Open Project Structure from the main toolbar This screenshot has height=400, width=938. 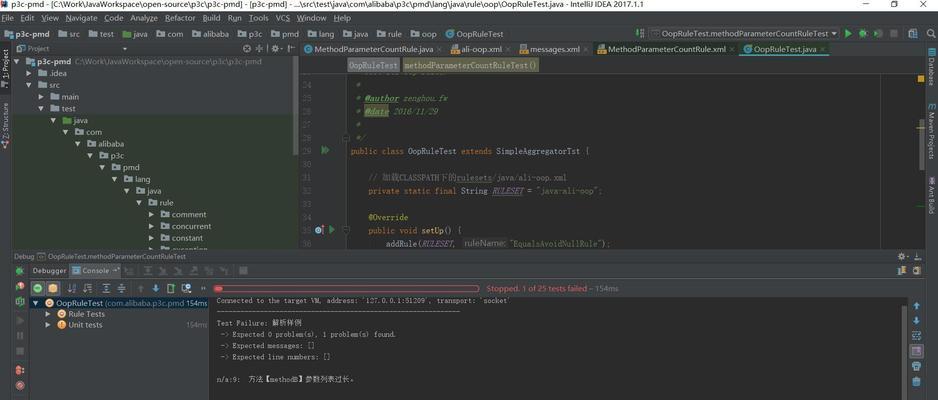913,34
